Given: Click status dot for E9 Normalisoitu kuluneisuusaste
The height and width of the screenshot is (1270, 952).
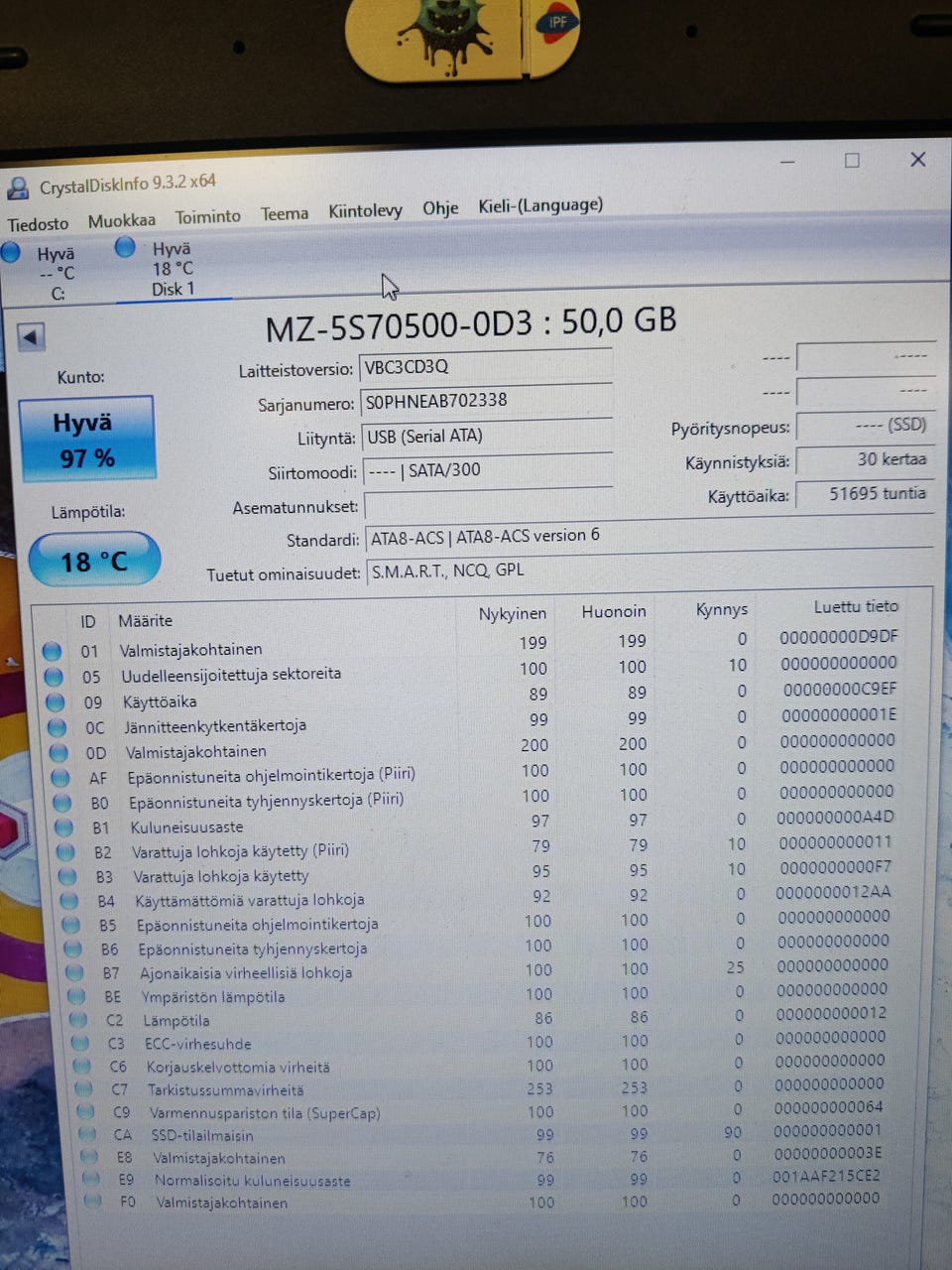Looking at the screenshot, I should (x=91, y=1181).
